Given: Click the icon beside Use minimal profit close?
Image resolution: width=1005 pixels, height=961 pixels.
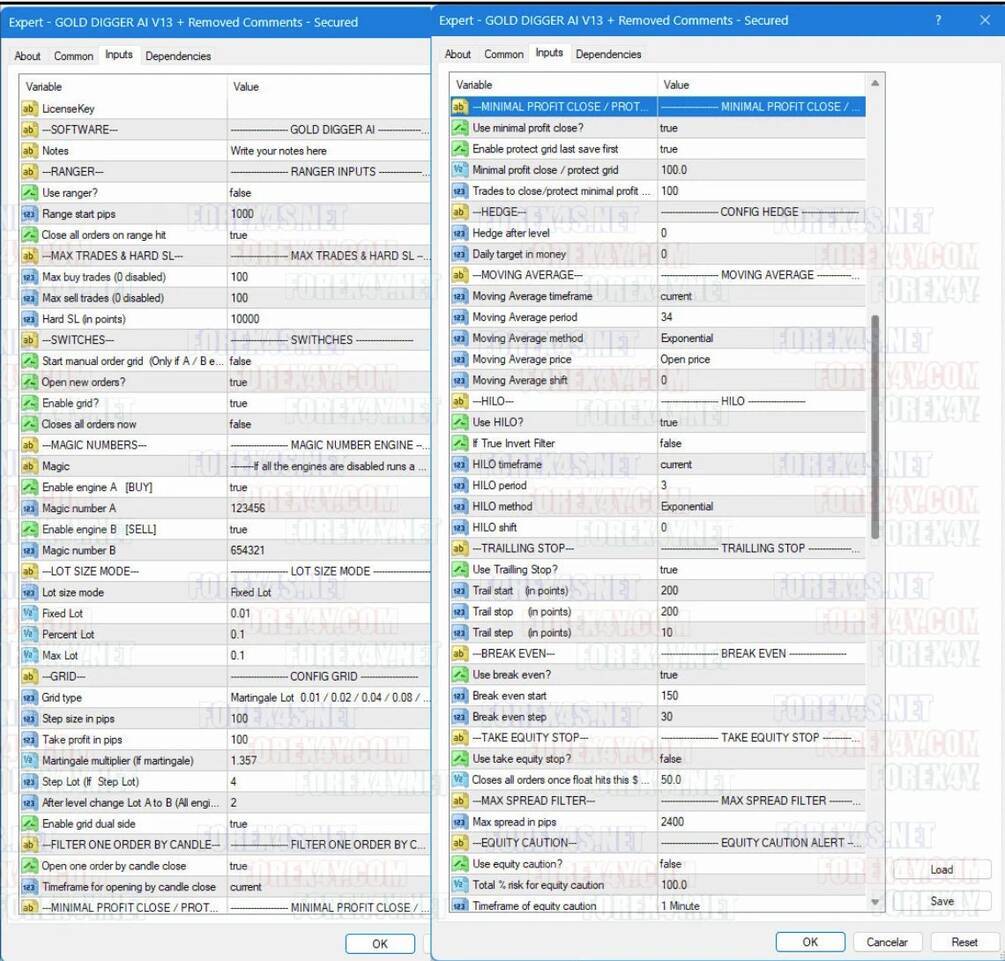Looking at the screenshot, I should click(x=460, y=128).
